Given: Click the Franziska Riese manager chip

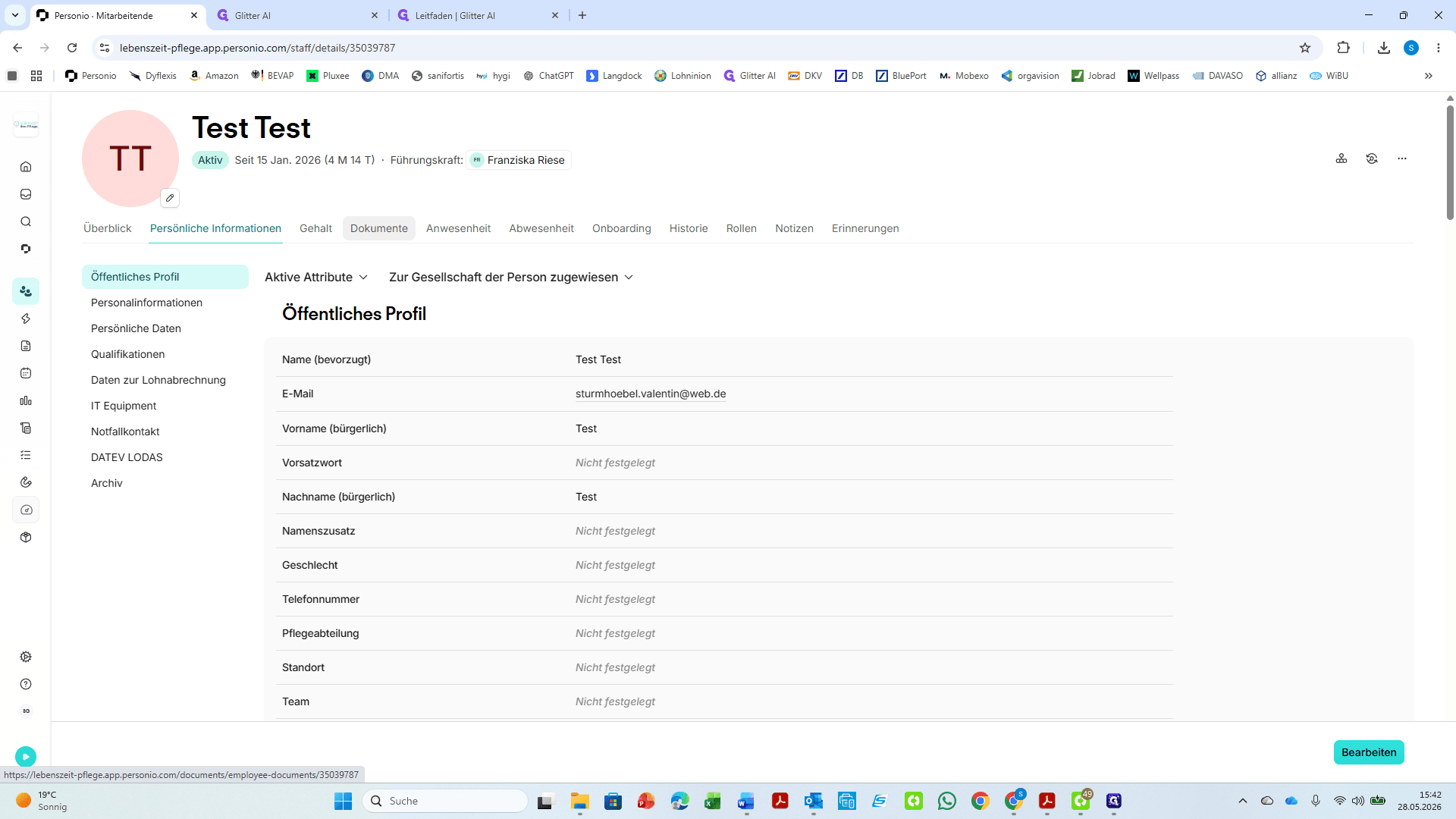Looking at the screenshot, I should [519, 160].
